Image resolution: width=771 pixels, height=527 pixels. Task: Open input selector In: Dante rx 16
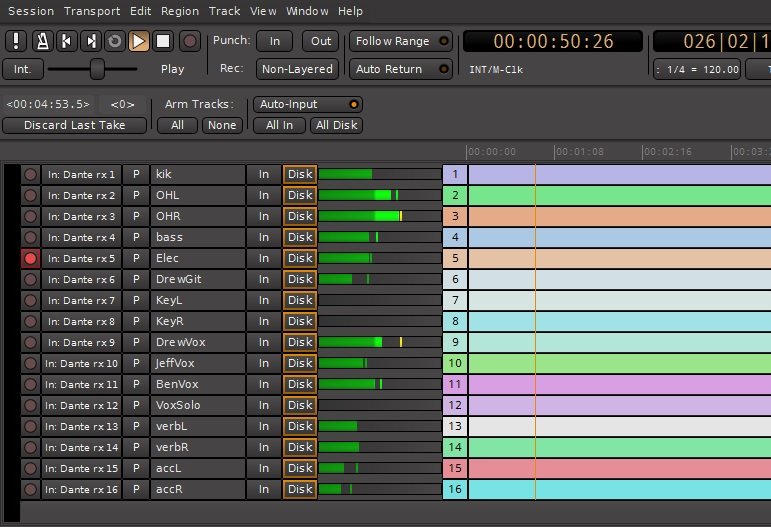81,490
